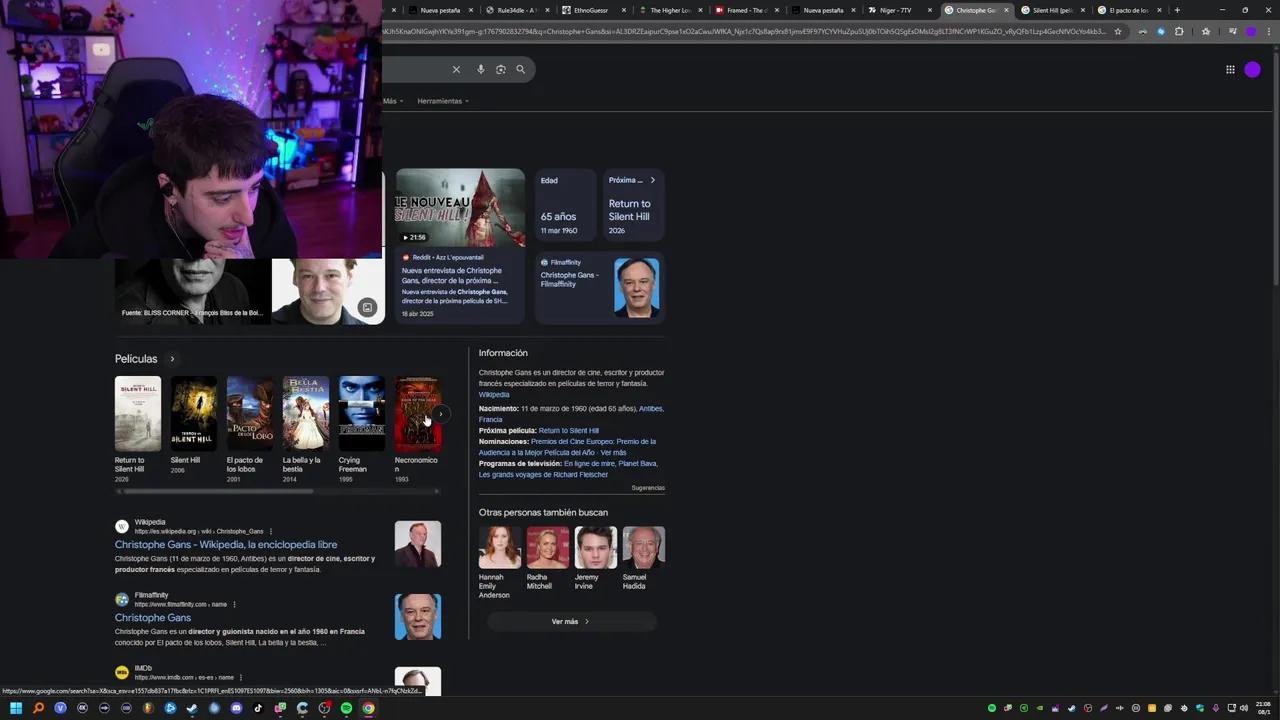This screenshot has width=1280, height=720.
Task: Select El pacto de los lobos poster
Action: tap(250, 414)
